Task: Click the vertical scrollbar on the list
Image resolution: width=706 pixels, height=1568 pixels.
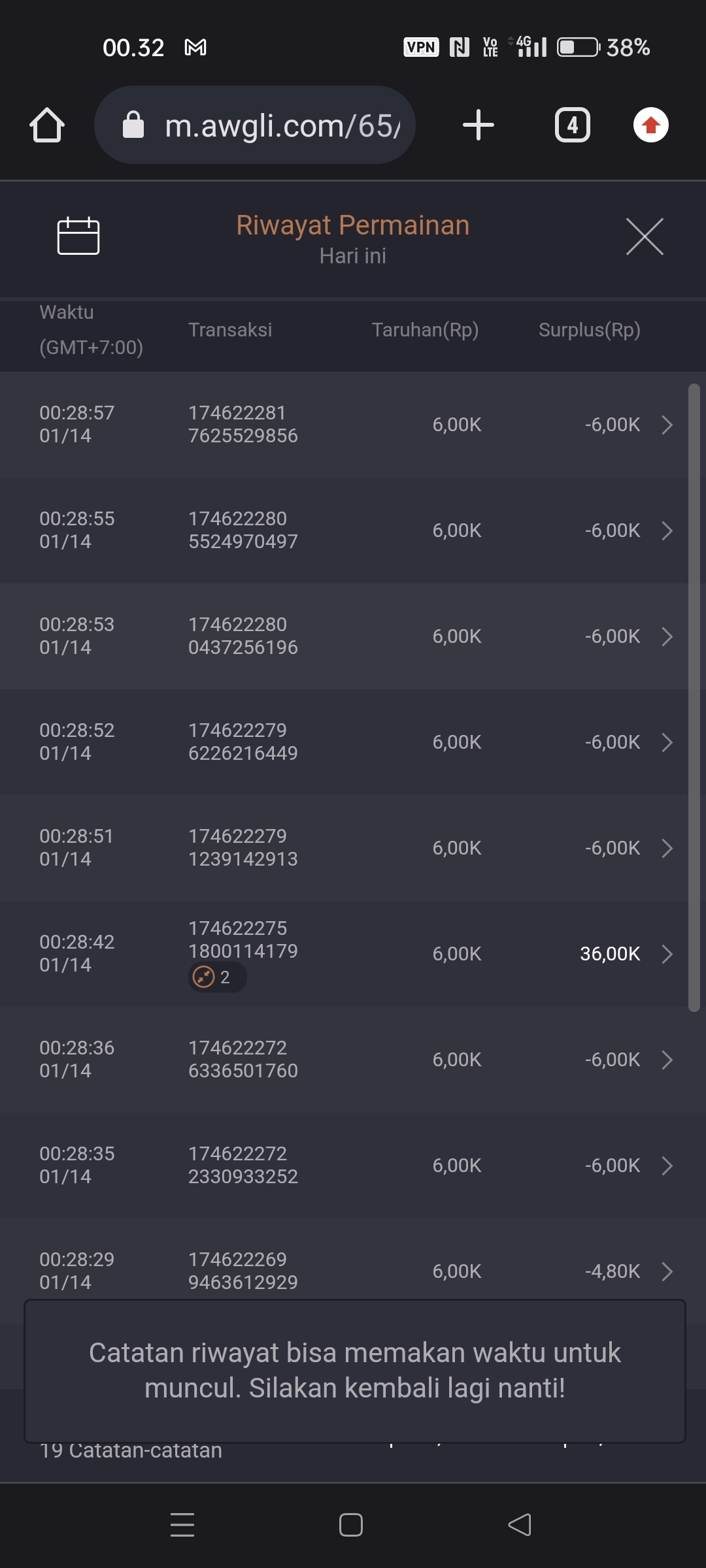Action: (694, 698)
